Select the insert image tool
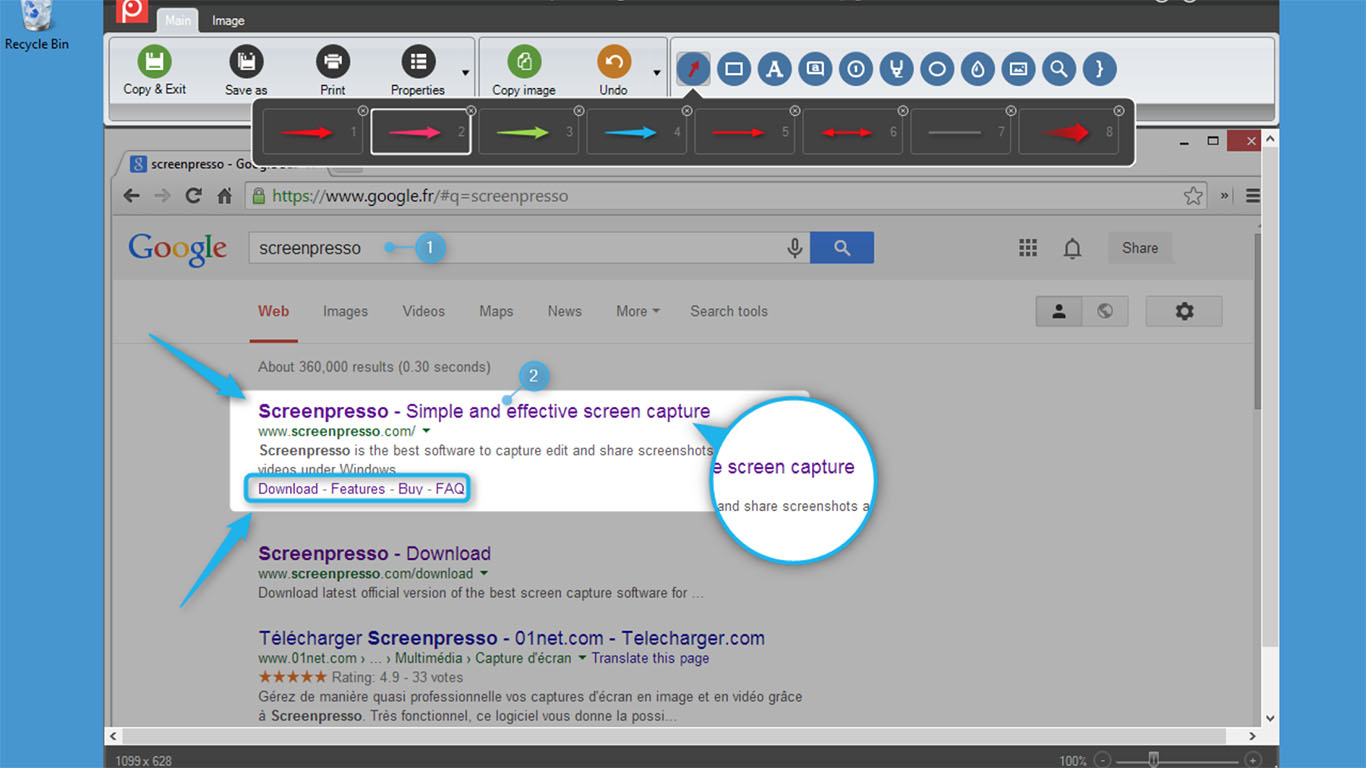 [x=1018, y=69]
